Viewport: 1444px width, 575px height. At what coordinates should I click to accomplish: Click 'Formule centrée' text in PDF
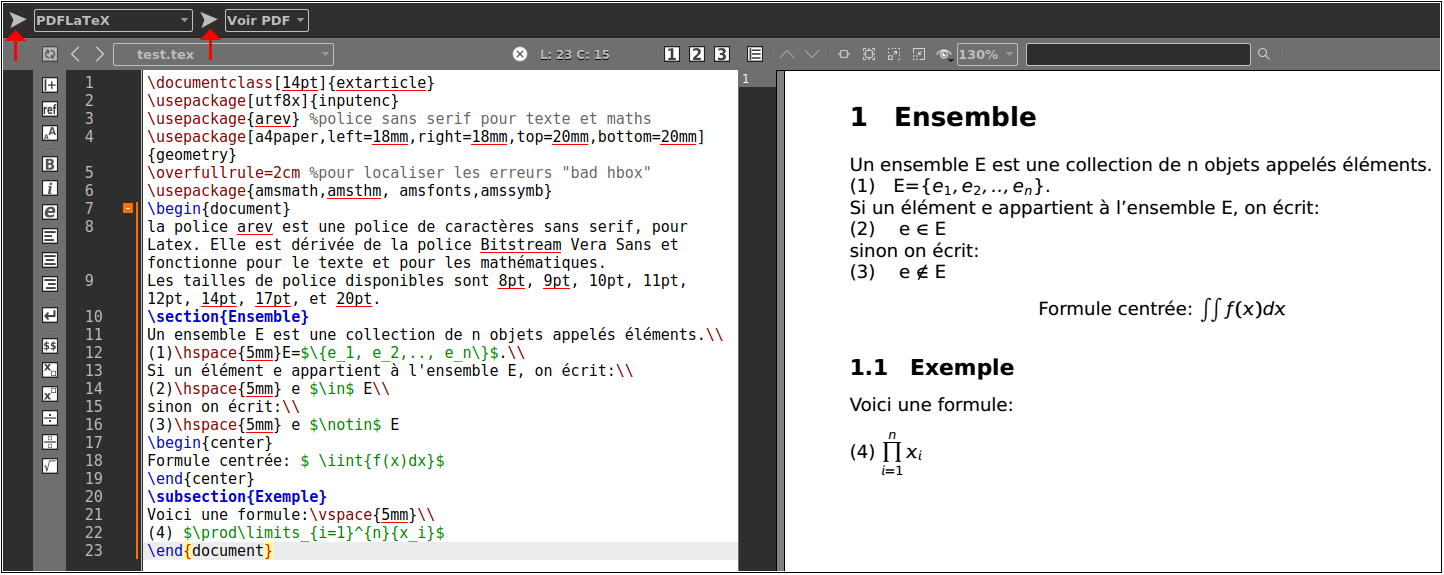click(1117, 309)
